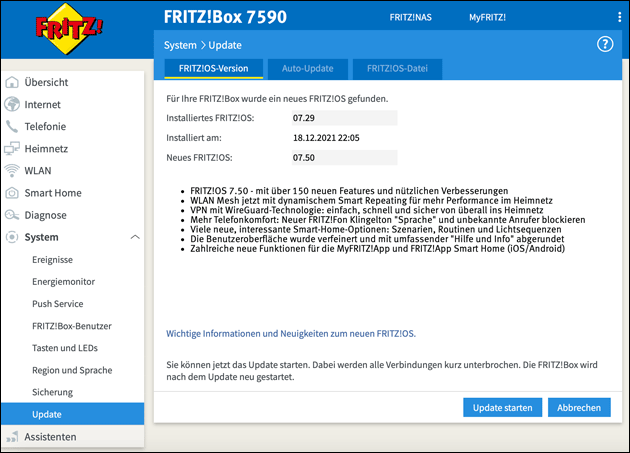Open Region und Sprache under System

click(72, 370)
